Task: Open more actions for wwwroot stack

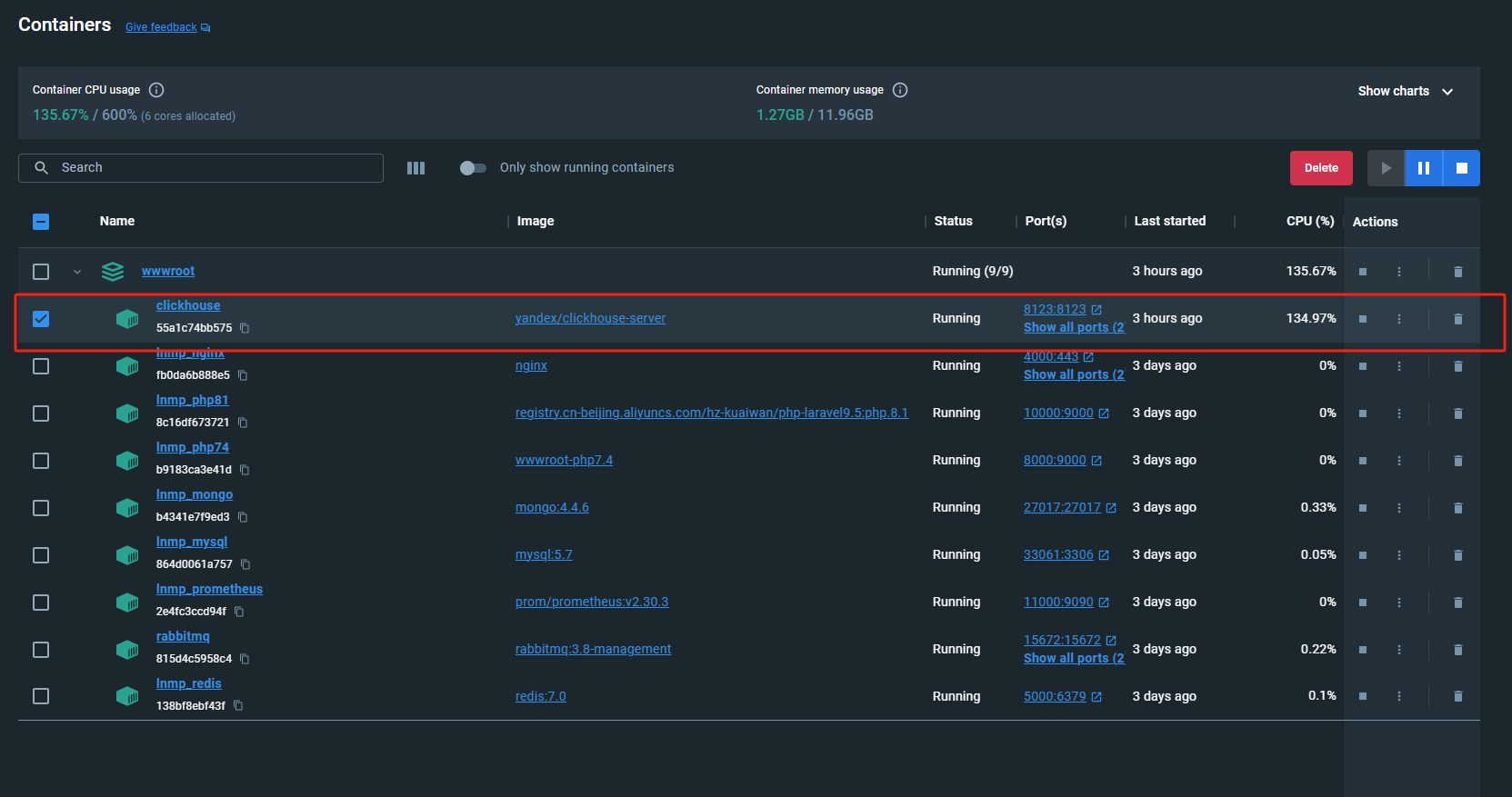Action: [1399, 272]
